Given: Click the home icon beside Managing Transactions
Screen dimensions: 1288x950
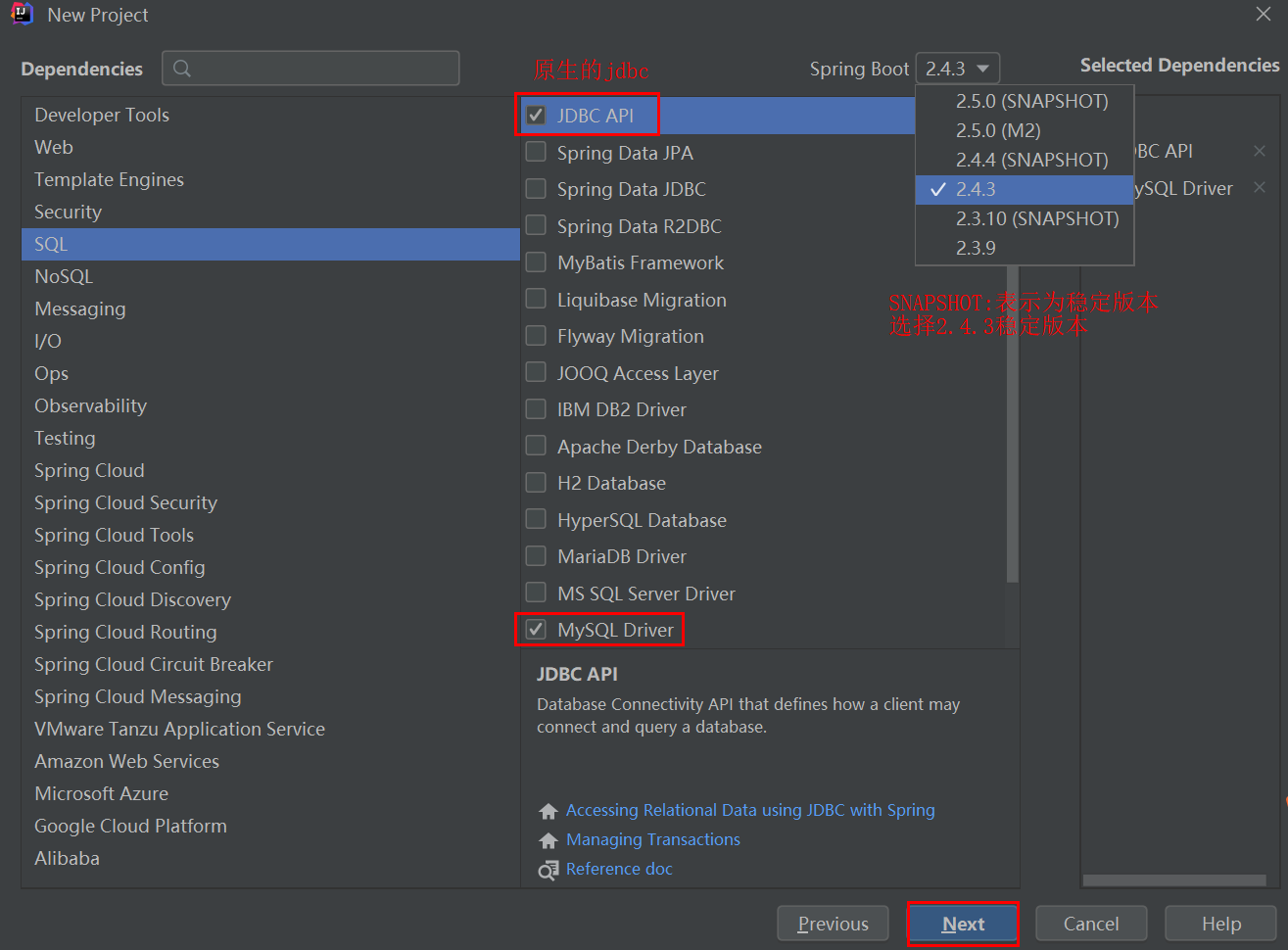Looking at the screenshot, I should [x=549, y=840].
